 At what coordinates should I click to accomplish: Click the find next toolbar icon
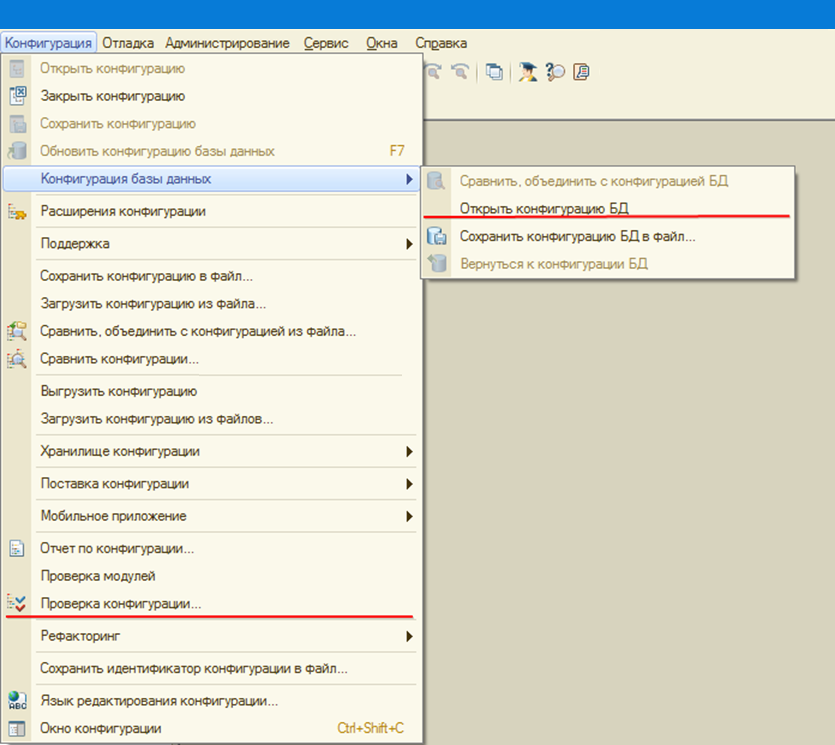434,71
